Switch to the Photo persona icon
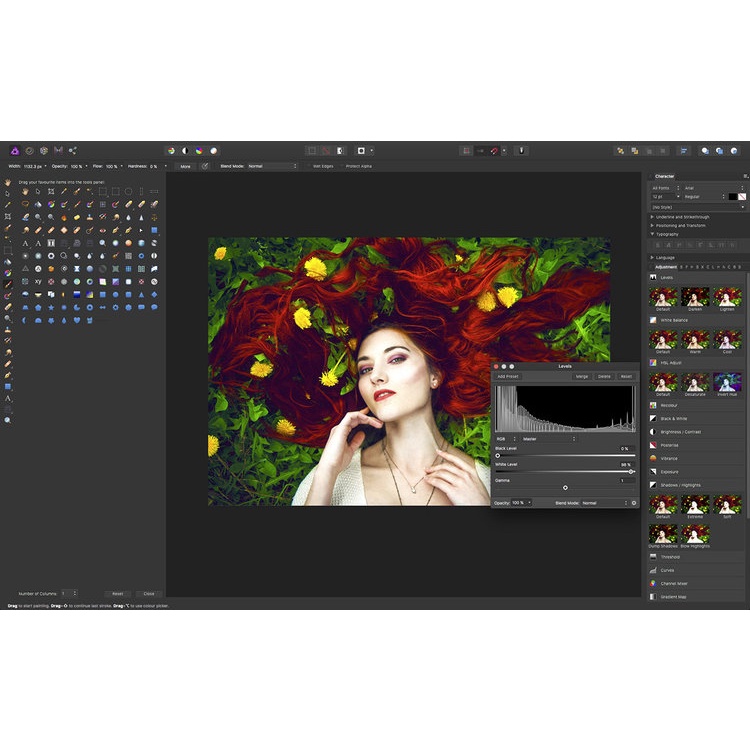 point(14,150)
